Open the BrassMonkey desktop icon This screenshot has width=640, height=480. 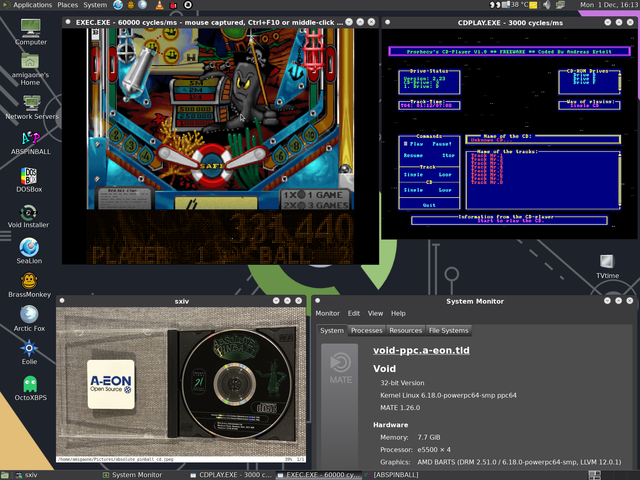29,283
